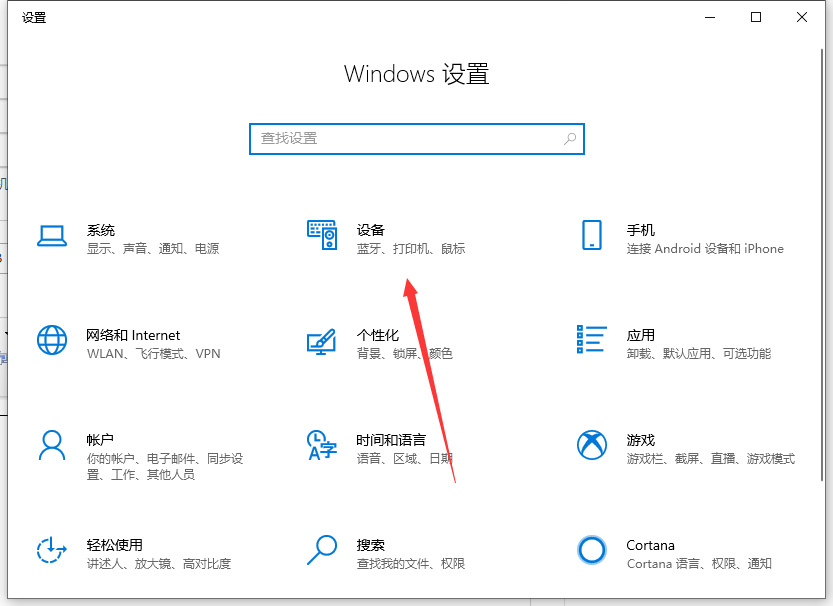This screenshot has width=833, height=606.
Task: Select the 设备 settings title
Action: click(x=371, y=230)
